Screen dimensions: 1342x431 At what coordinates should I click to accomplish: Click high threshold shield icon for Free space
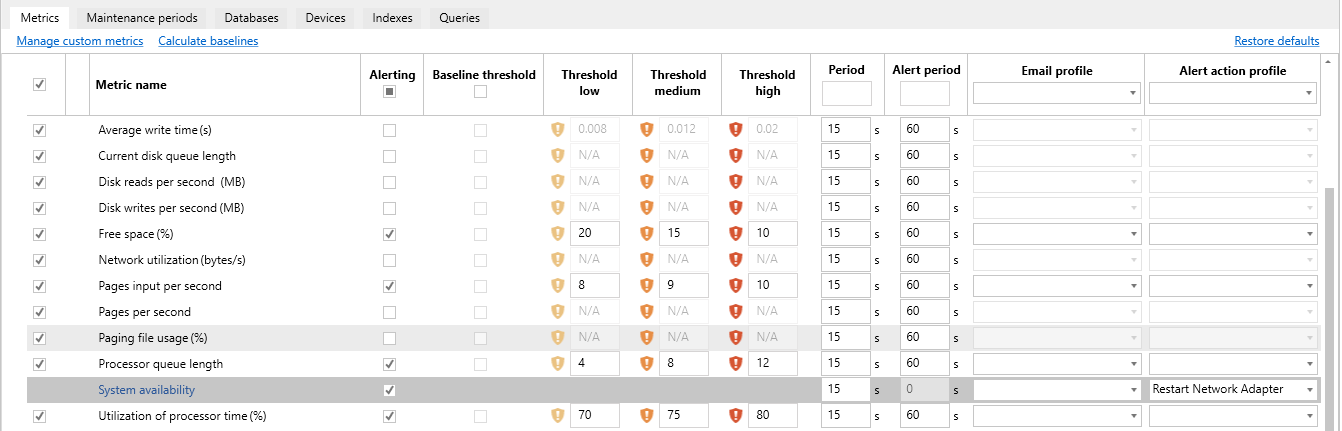pyautogui.click(x=736, y=234)
